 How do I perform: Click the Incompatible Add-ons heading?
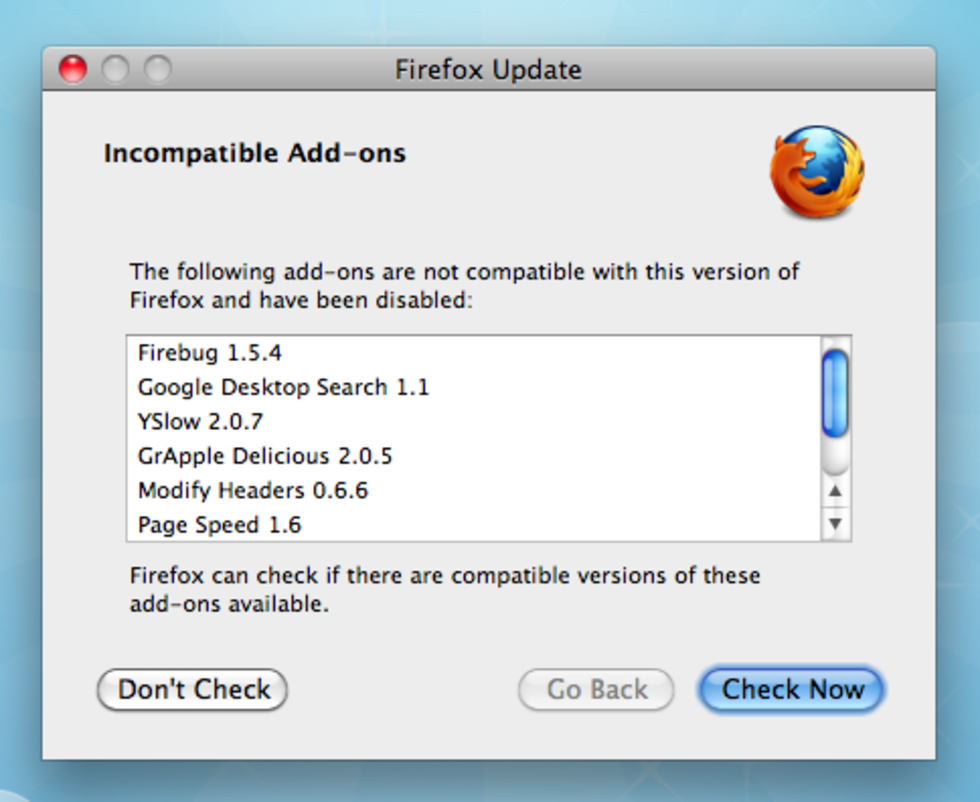(255, 154)
